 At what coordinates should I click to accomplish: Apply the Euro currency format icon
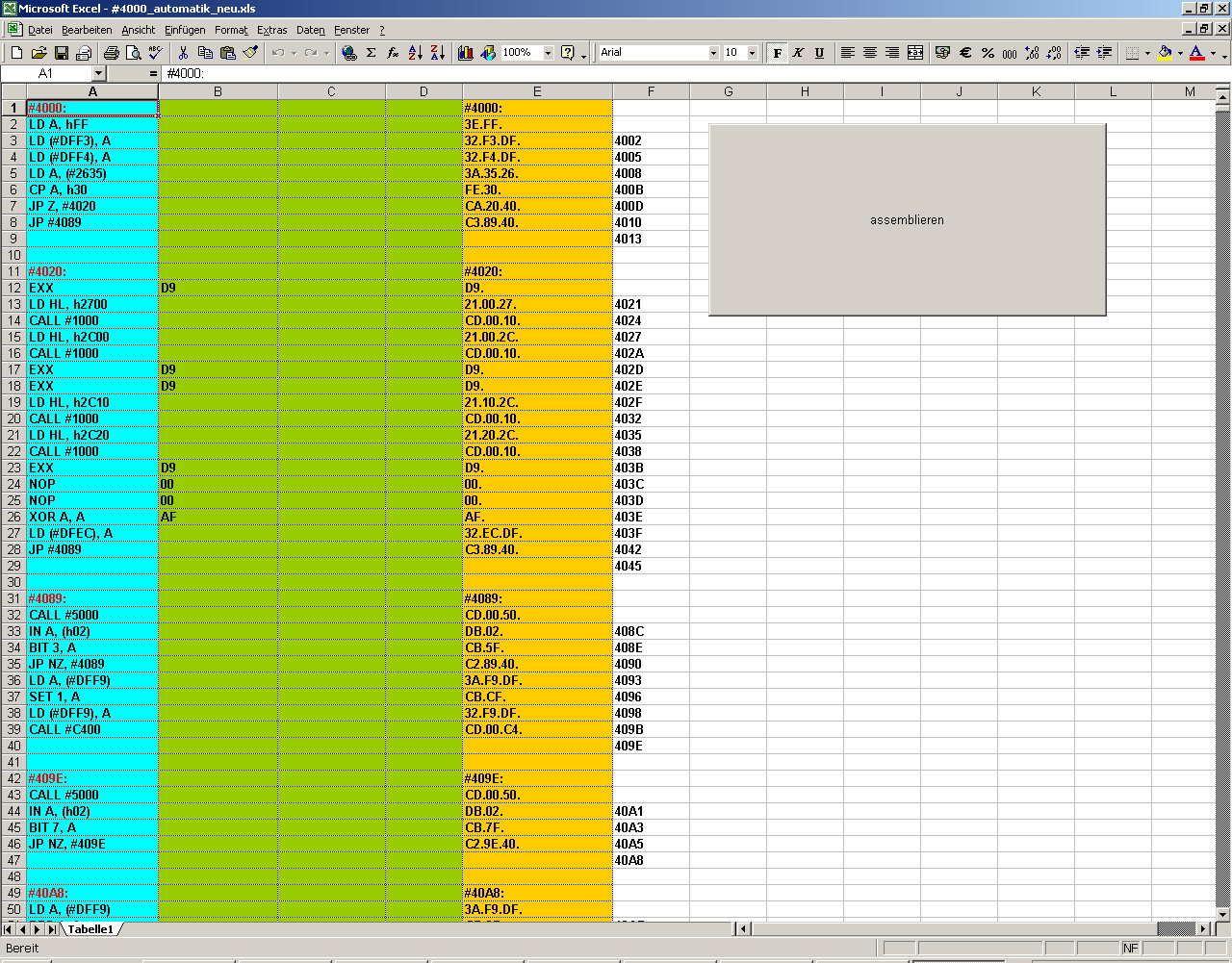point(965,53)
